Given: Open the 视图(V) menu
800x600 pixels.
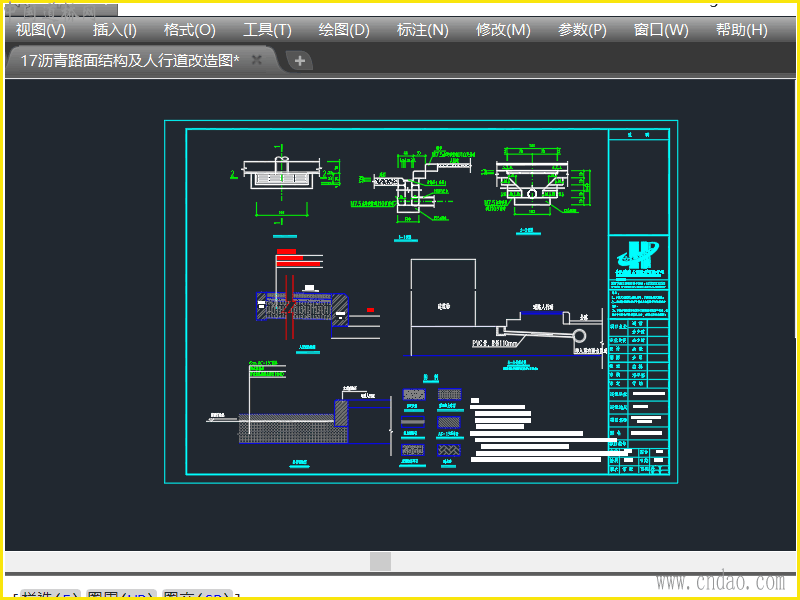Looking at the screenshot, I should point(41,30).
